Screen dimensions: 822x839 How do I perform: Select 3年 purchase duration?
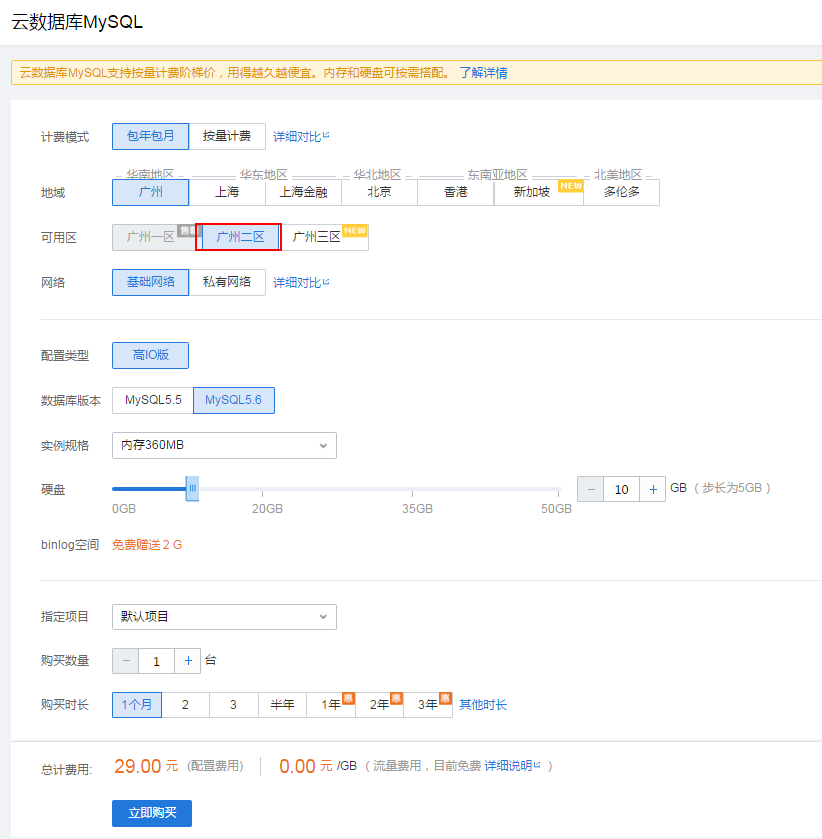(428, 705)
